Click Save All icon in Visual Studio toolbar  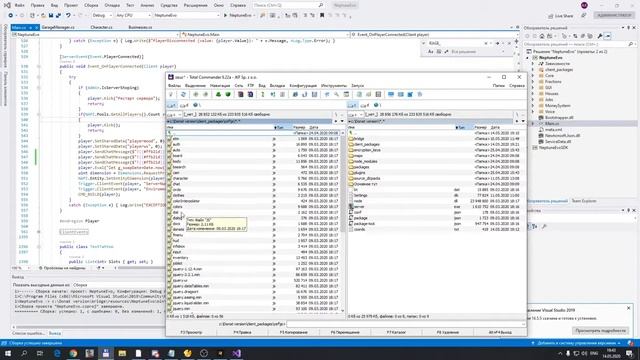58,15
